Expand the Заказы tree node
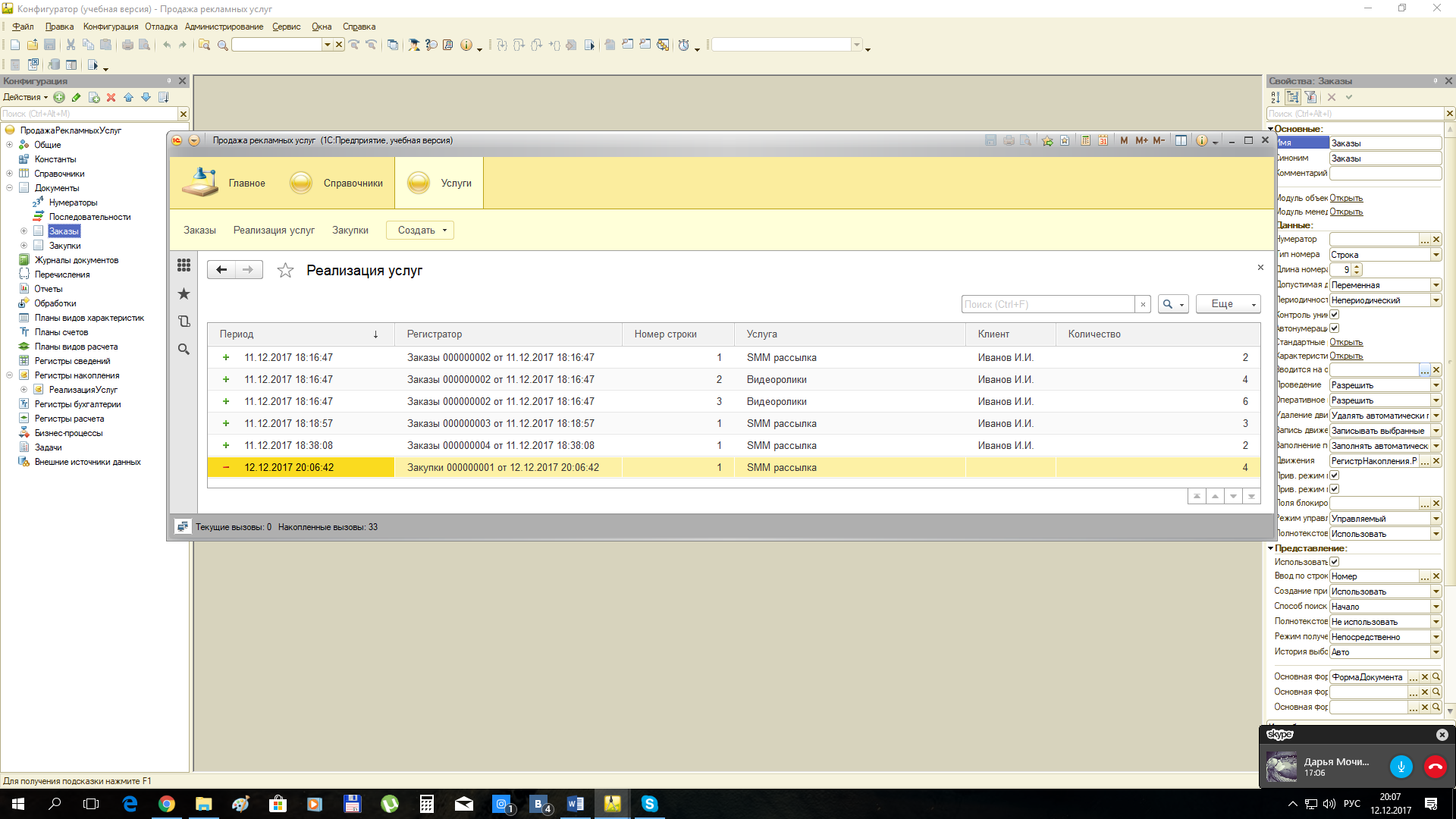 24,231
